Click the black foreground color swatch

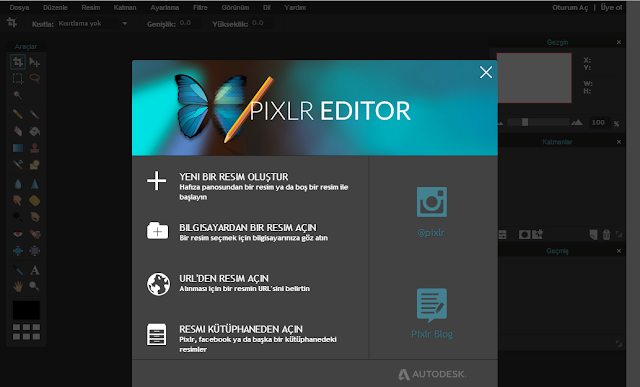26,310
